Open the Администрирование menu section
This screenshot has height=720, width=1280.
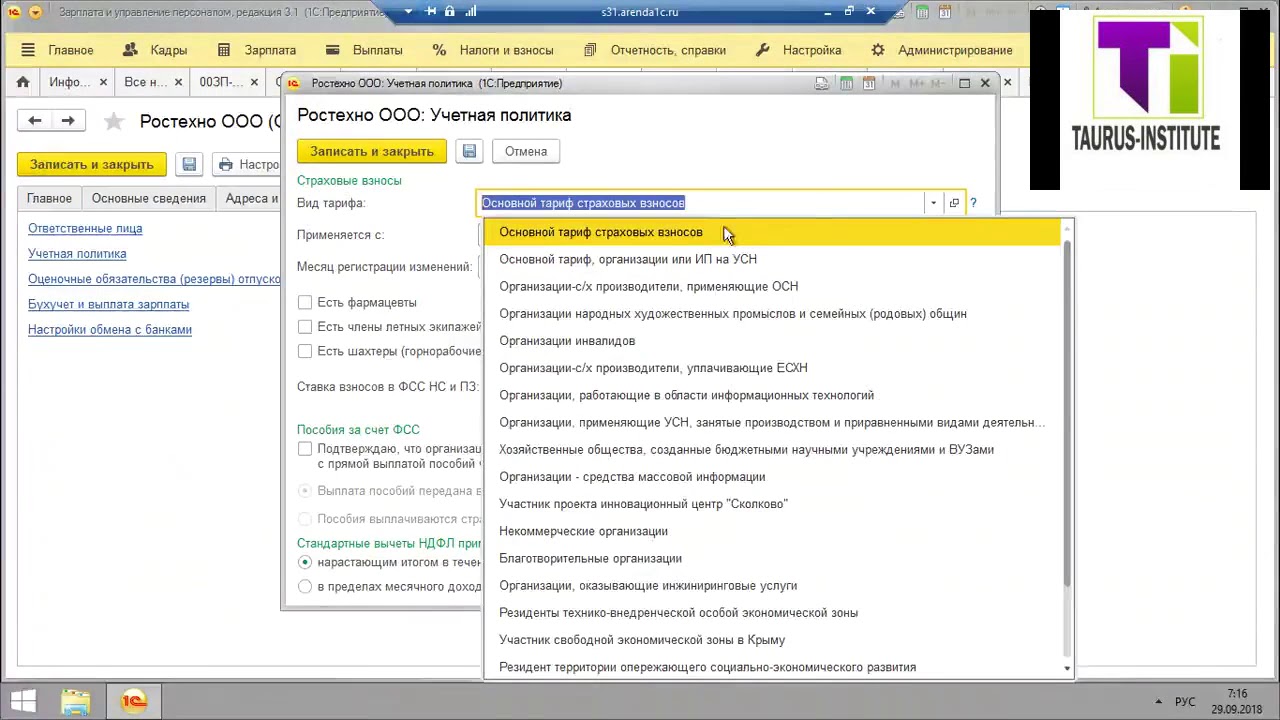[942, 50]
